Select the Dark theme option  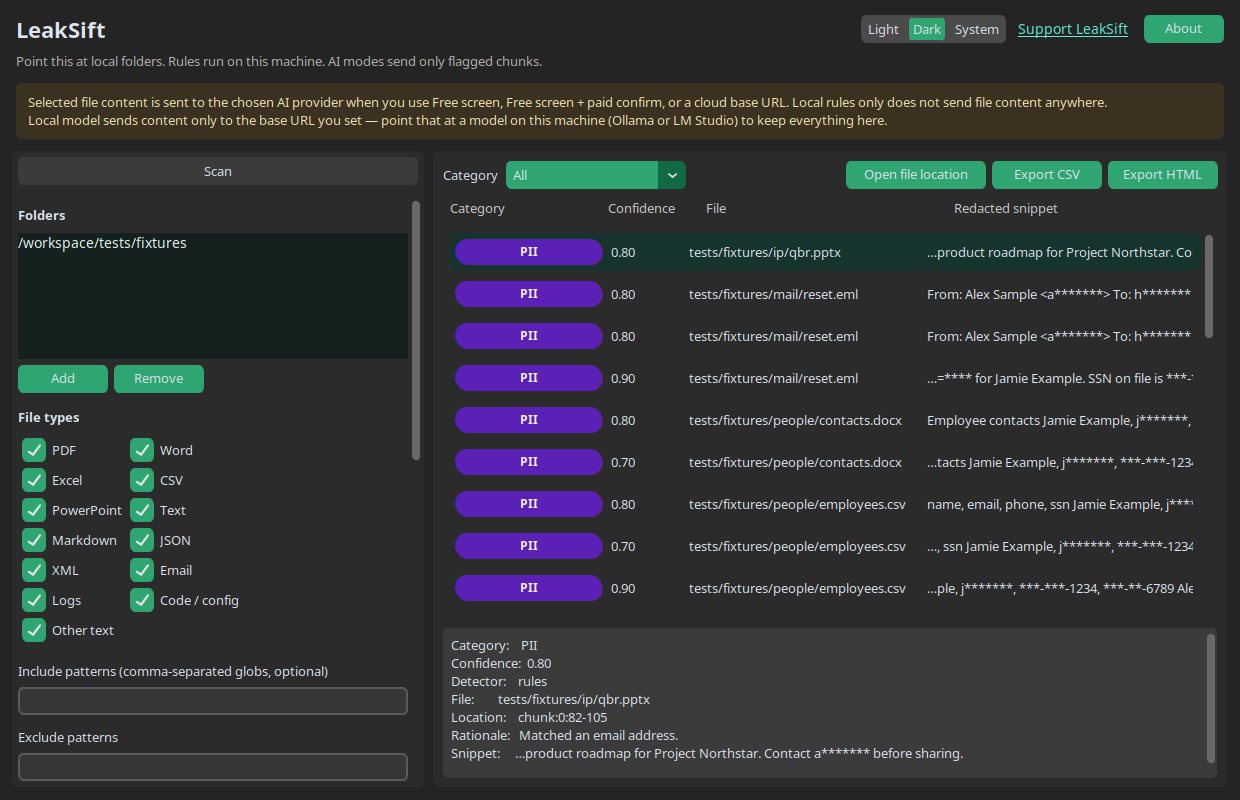coord(927,29)
